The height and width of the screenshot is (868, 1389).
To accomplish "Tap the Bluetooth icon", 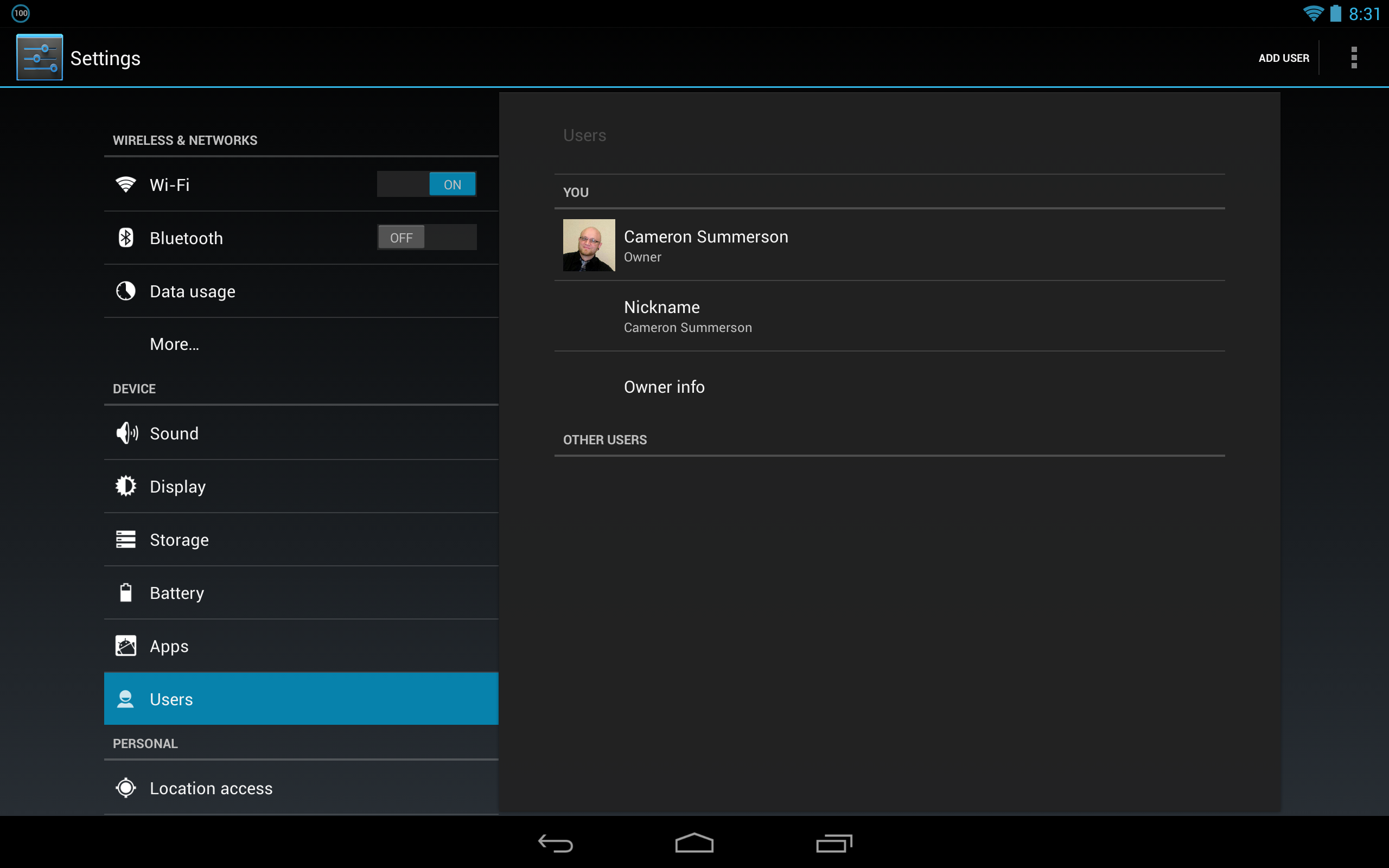I will coord(126,237).
